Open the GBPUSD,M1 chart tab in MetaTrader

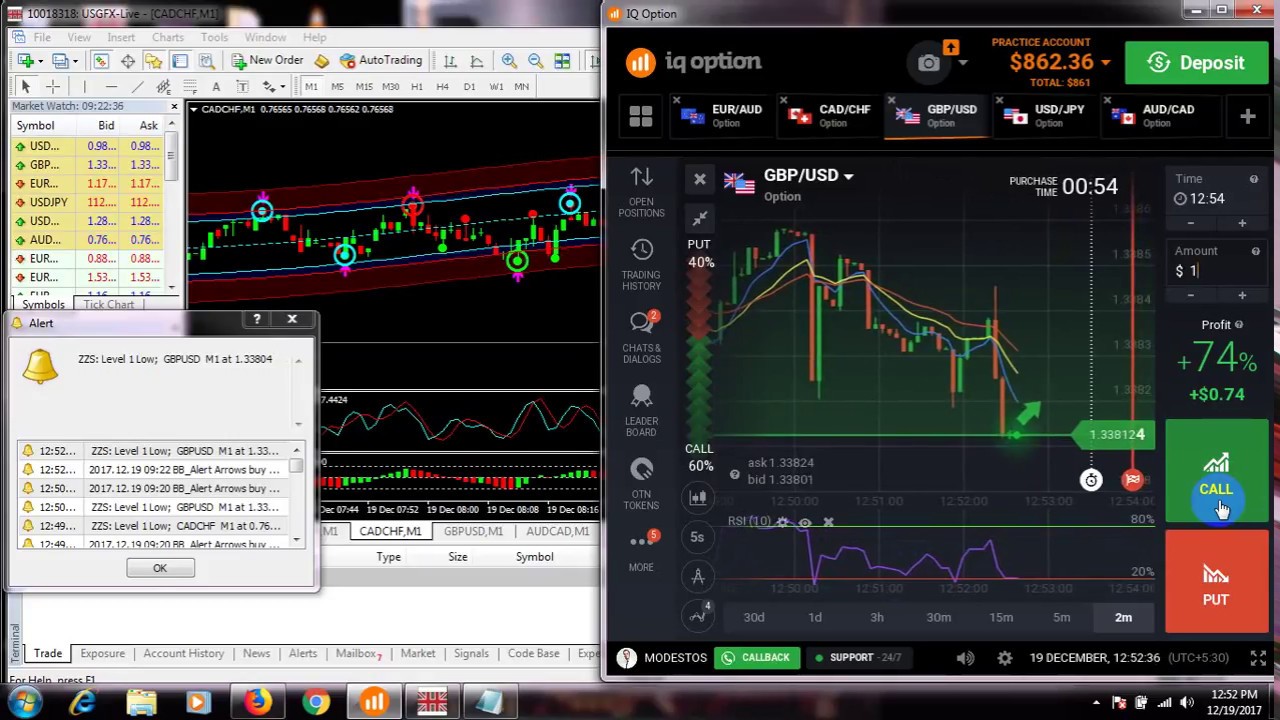click(473, 531)
